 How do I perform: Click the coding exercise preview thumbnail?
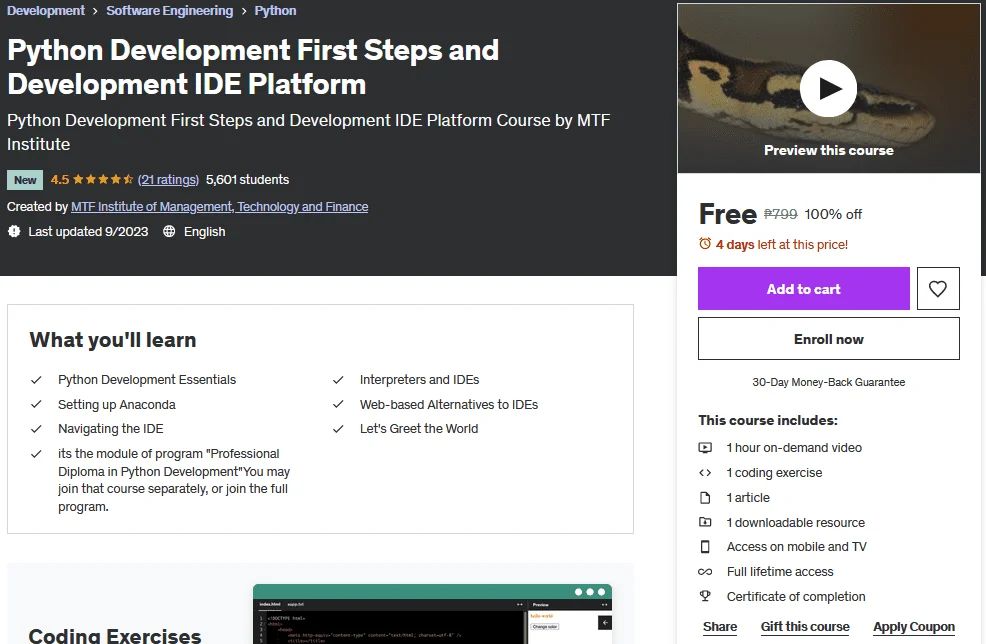(432, 614)
